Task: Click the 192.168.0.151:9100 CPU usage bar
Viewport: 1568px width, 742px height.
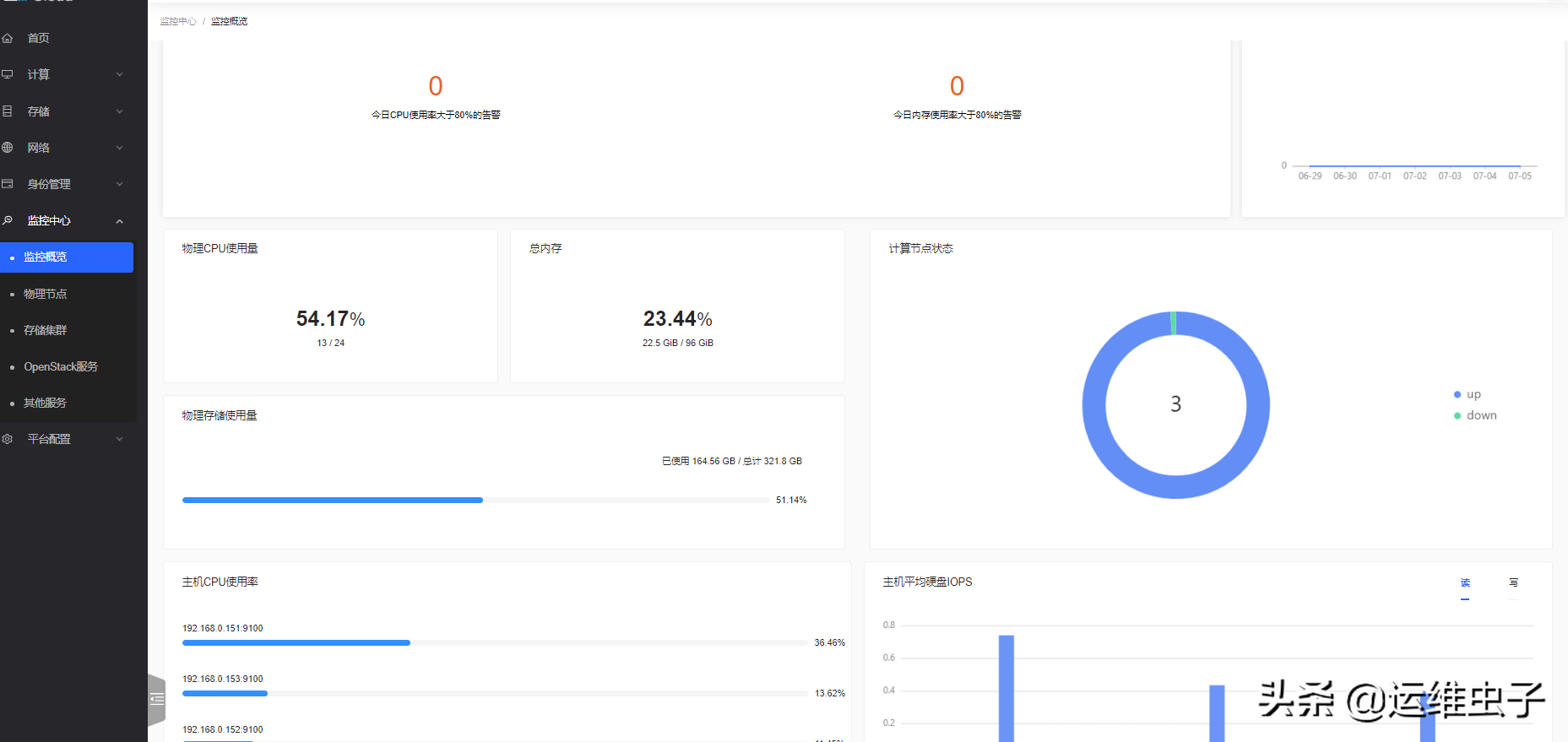Action: (494, 643)
